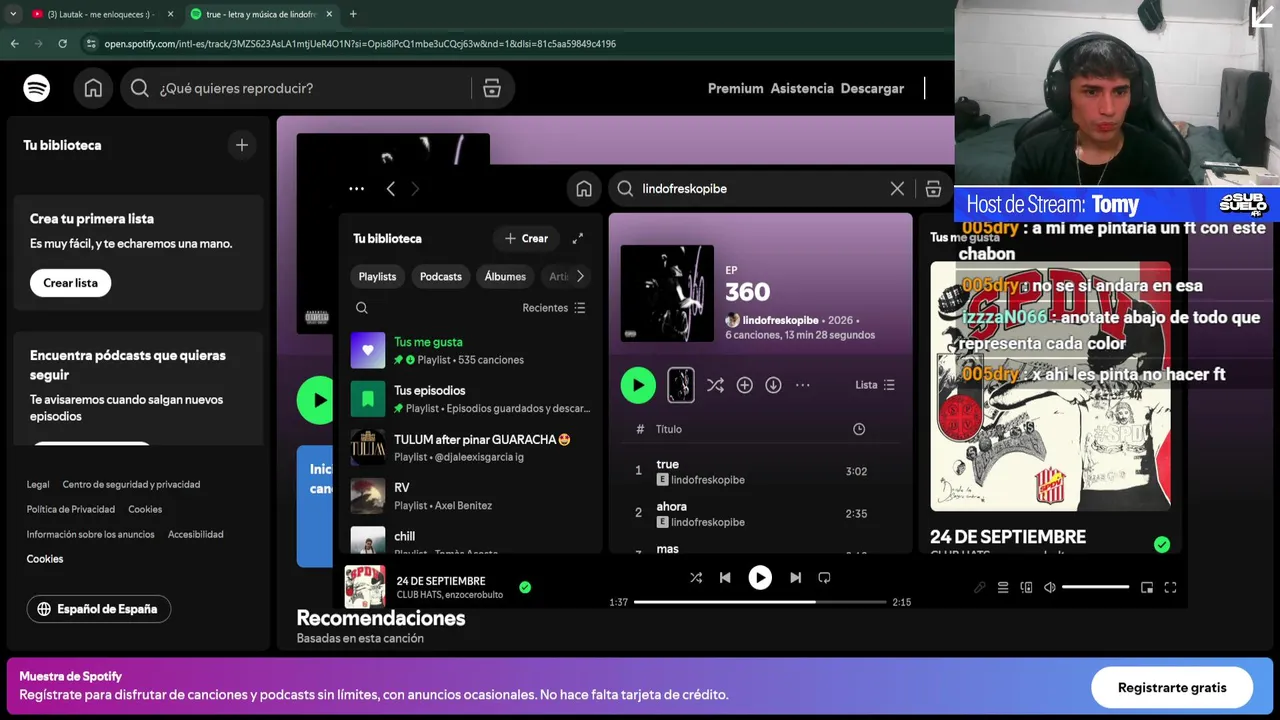Add 360 EP to library
The image size is (1280, 720).
click(x=744, y=385)
